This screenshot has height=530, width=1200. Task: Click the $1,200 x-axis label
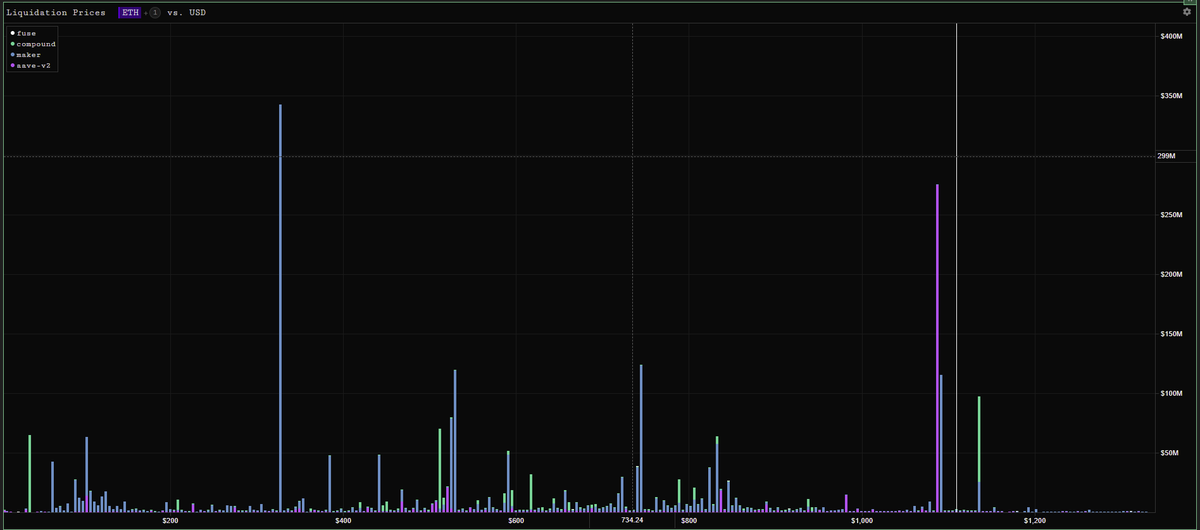1035,521
